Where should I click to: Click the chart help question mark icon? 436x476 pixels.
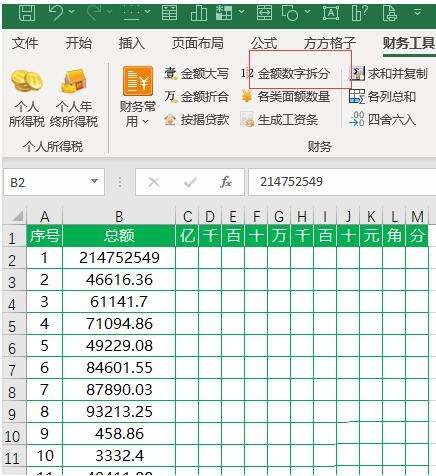[359, 13]
